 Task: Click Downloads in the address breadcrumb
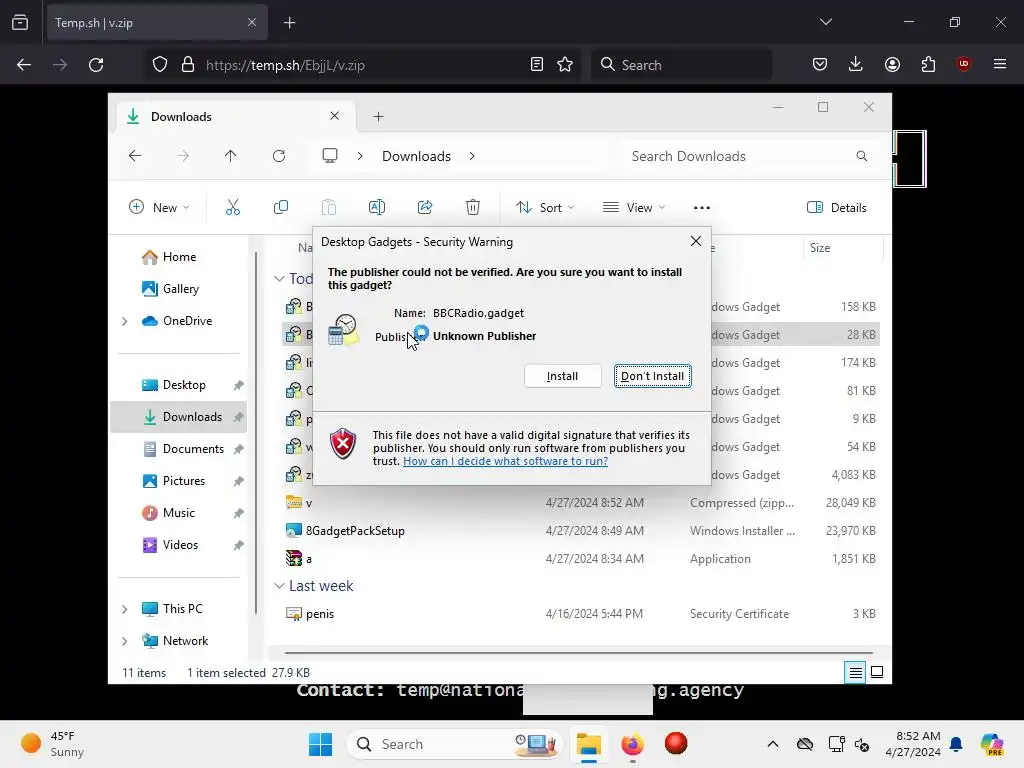(417, 156)
